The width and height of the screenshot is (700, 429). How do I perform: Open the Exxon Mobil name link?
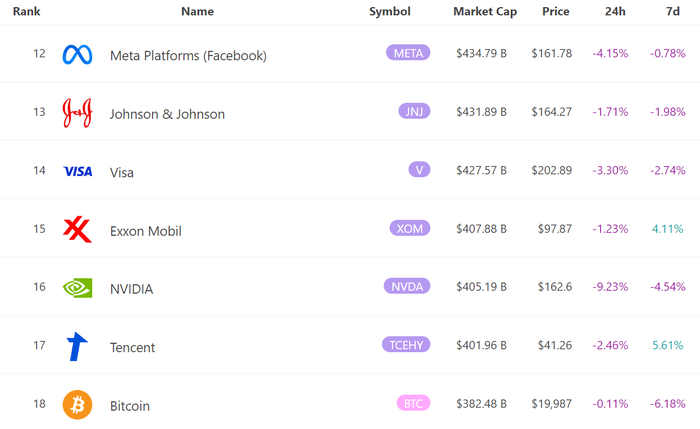pyautogui.click(x=146, y=231)
